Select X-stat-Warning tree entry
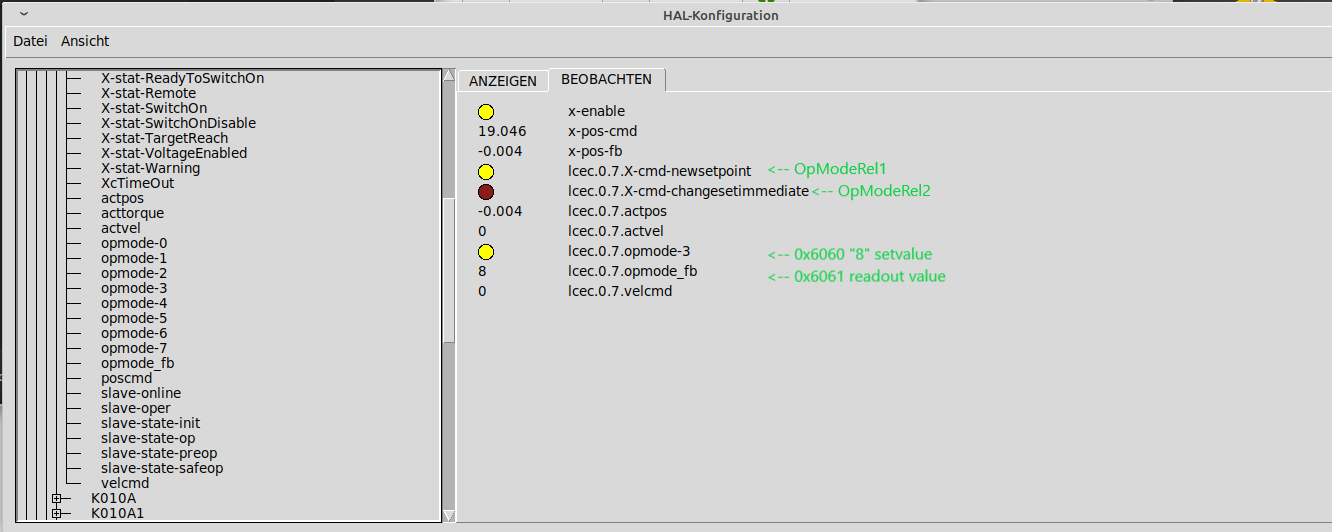This screenshot has height=532, width=1332. (150, 168)
